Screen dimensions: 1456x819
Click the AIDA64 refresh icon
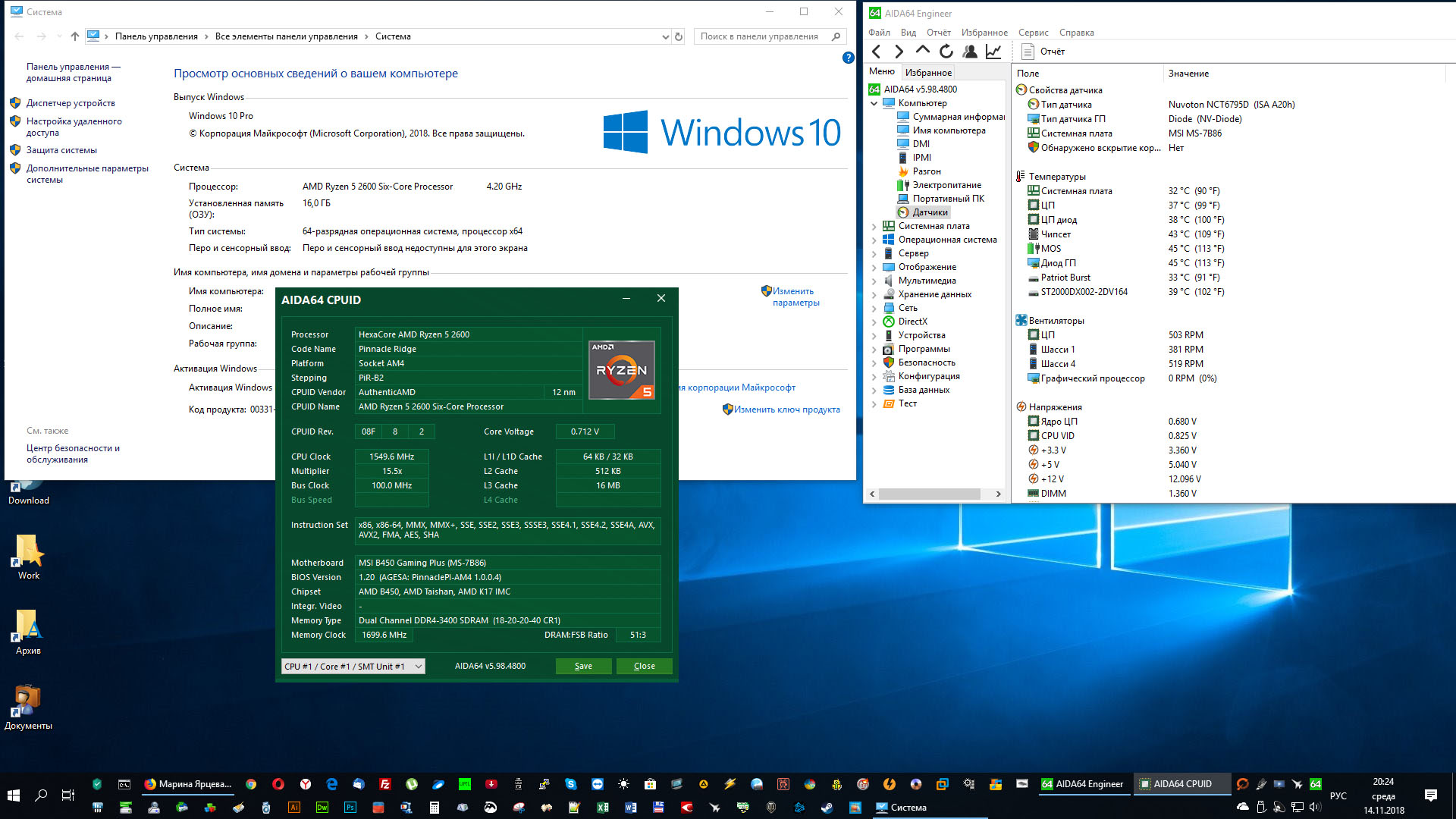[946, 52]
